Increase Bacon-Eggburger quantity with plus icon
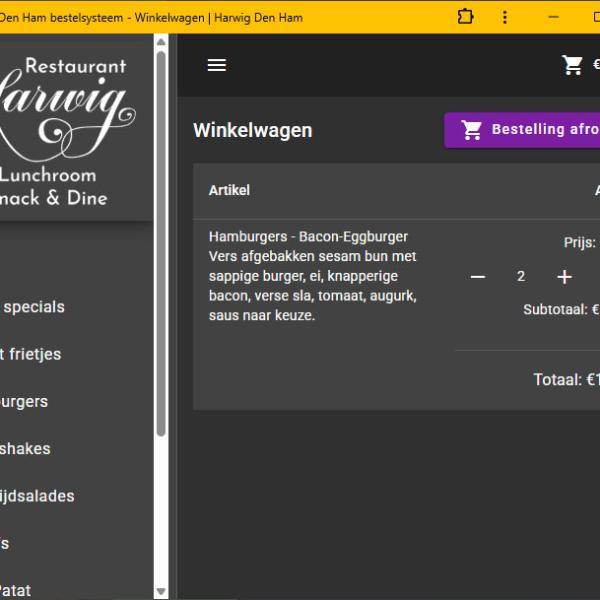Screen dimensions: 600x600 (564, 277)
